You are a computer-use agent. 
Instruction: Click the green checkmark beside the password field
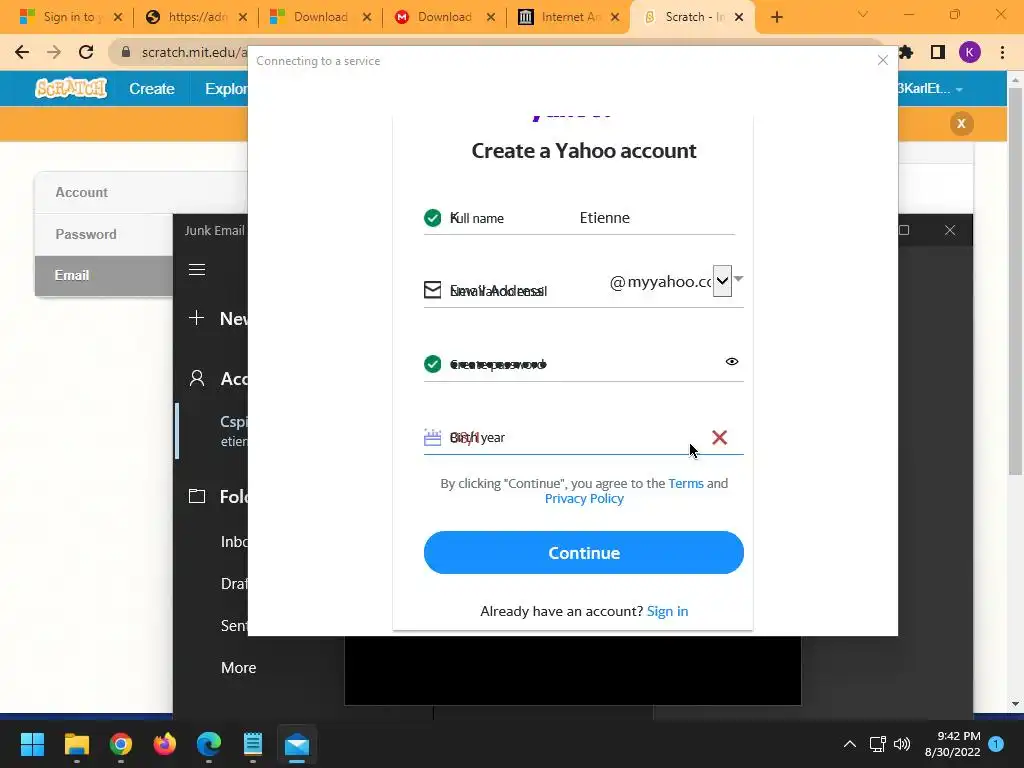coord(432,364)
